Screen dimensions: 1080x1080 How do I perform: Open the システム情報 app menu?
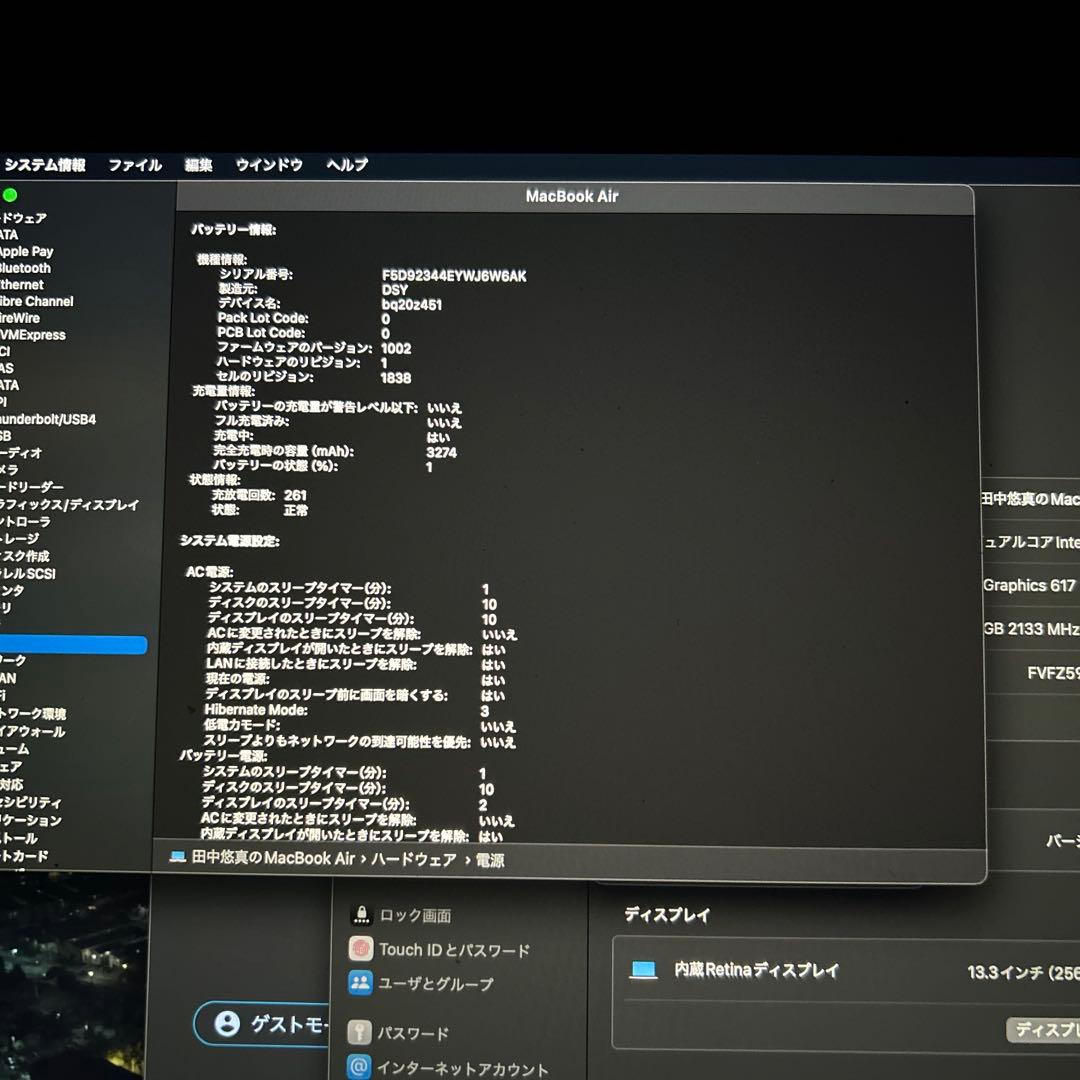[45, 165]
